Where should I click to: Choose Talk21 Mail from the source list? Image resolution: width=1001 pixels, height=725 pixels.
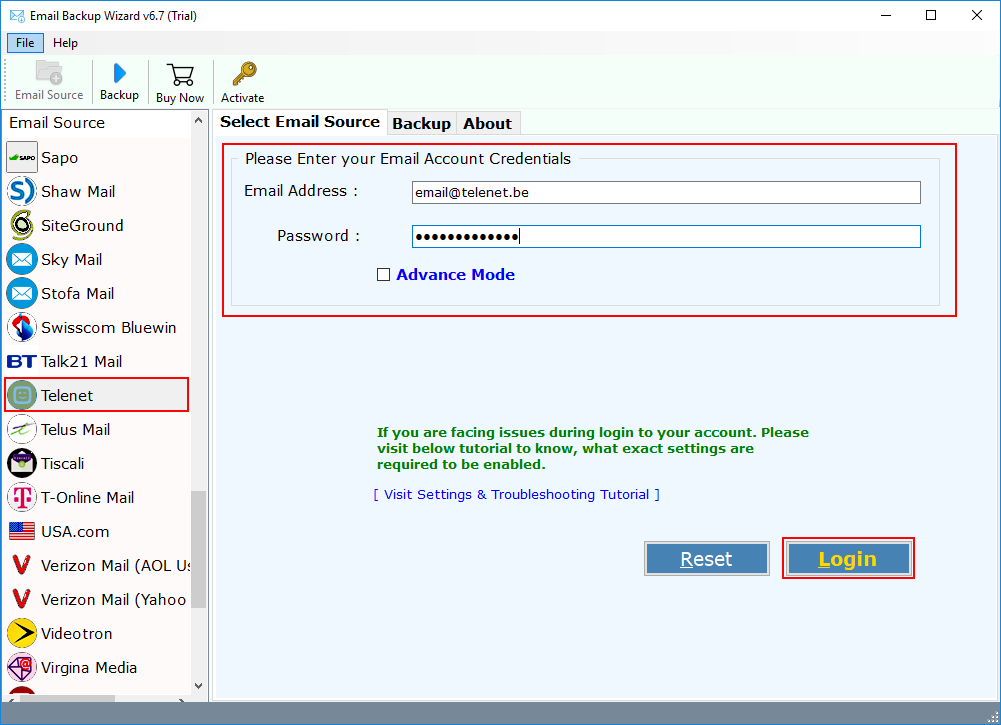pyautogui.click(x=81, y=361)
